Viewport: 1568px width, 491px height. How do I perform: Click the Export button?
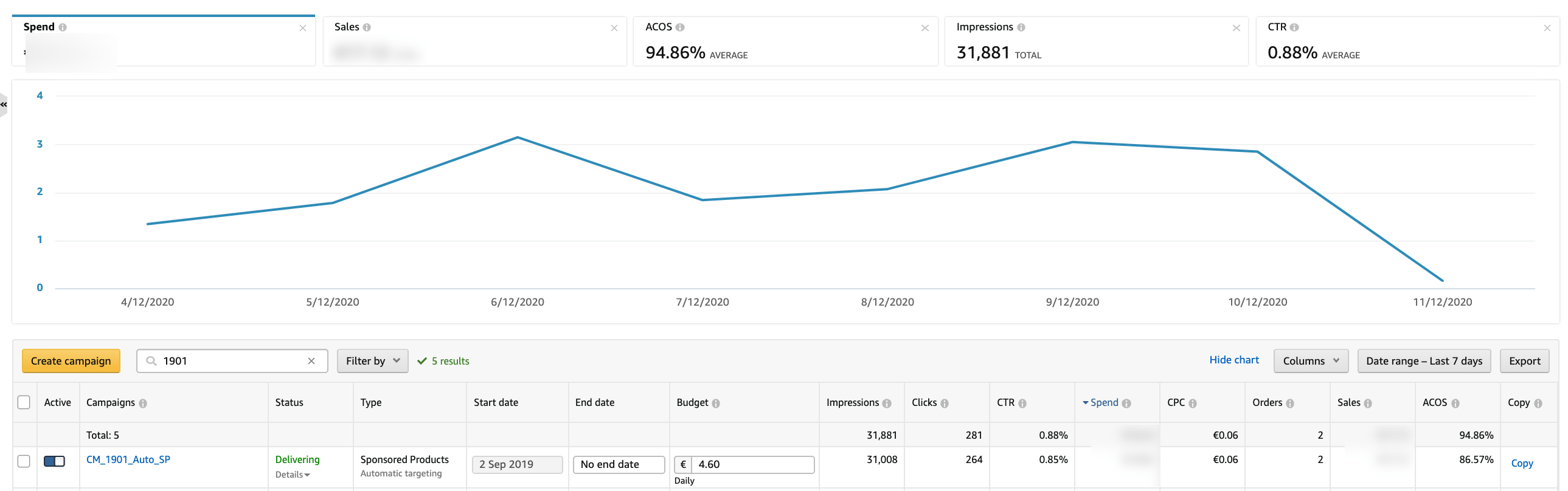(x=1524, y=361)
